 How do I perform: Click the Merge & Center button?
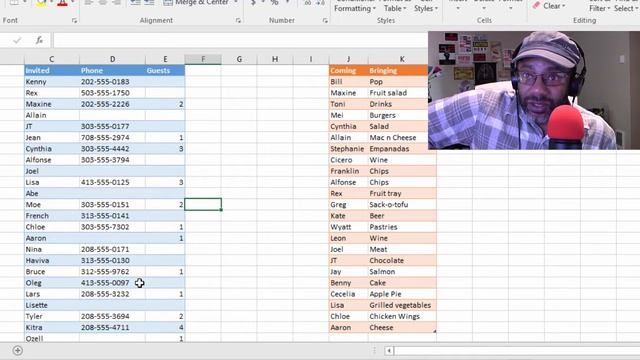(x=196, y=3)
